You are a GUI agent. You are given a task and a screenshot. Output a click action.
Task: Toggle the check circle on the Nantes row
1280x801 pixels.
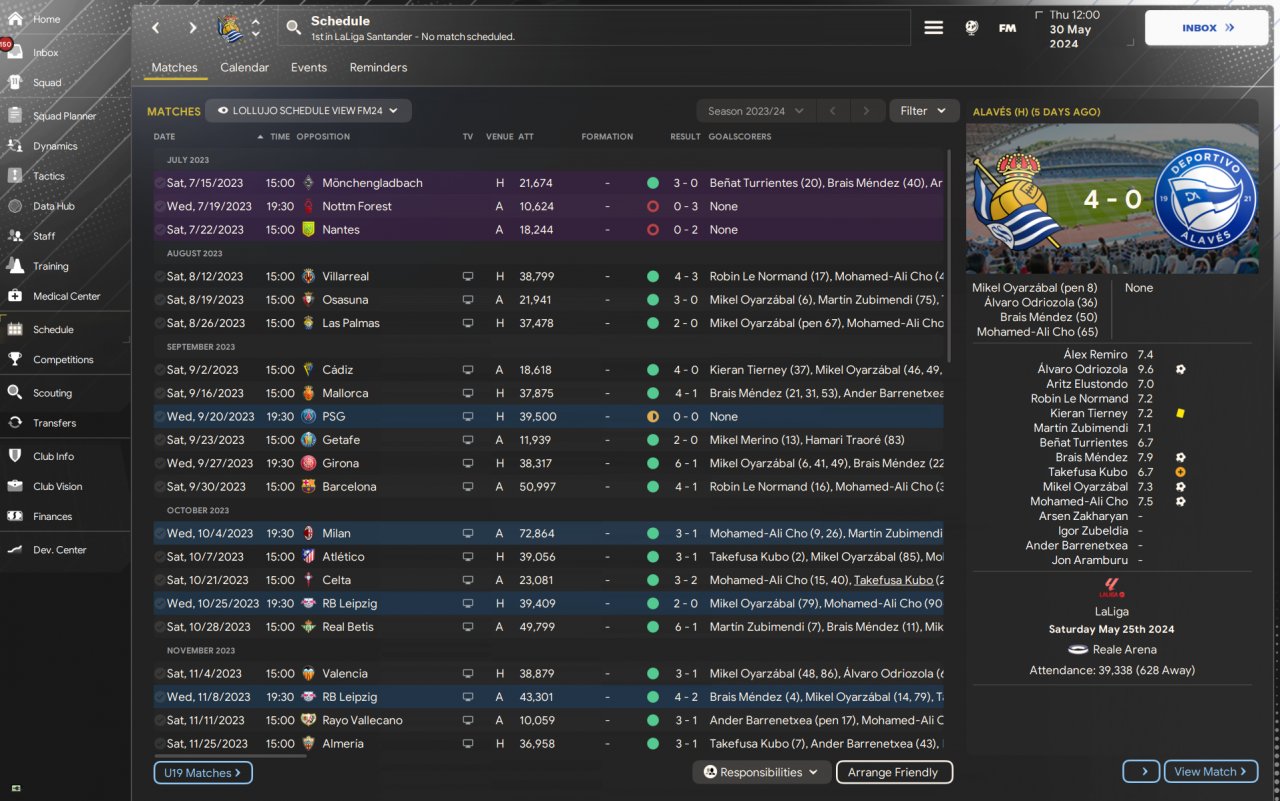[x=159, y=229]
